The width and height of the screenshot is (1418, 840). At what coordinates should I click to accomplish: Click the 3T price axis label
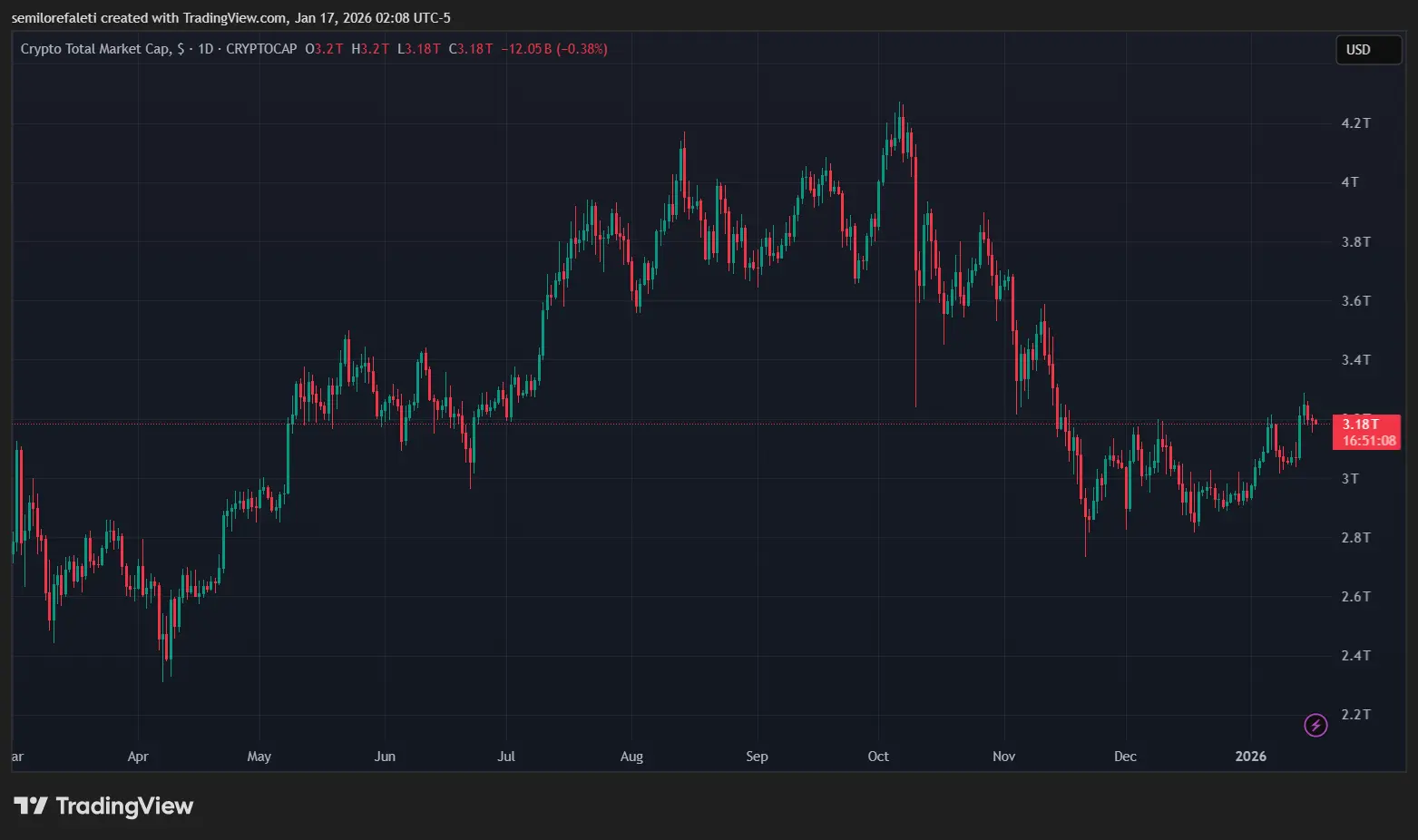tap(1350, 479)
